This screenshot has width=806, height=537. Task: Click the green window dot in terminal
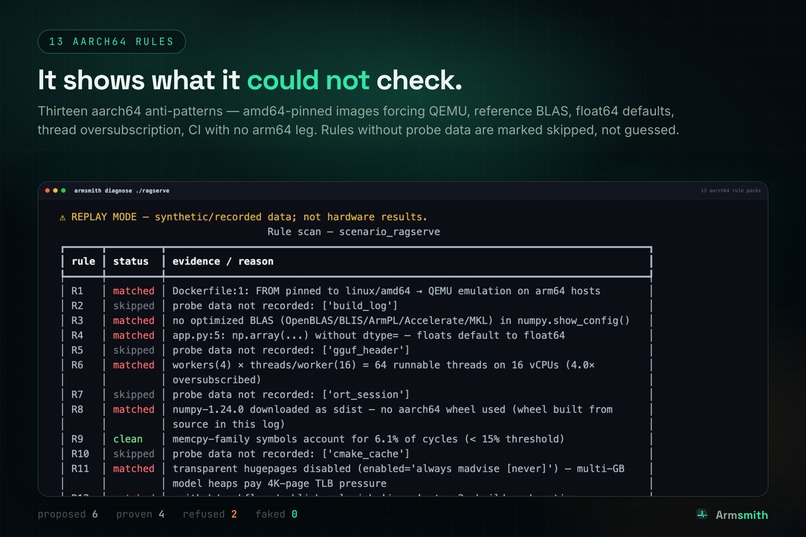[x=63, y=191]
